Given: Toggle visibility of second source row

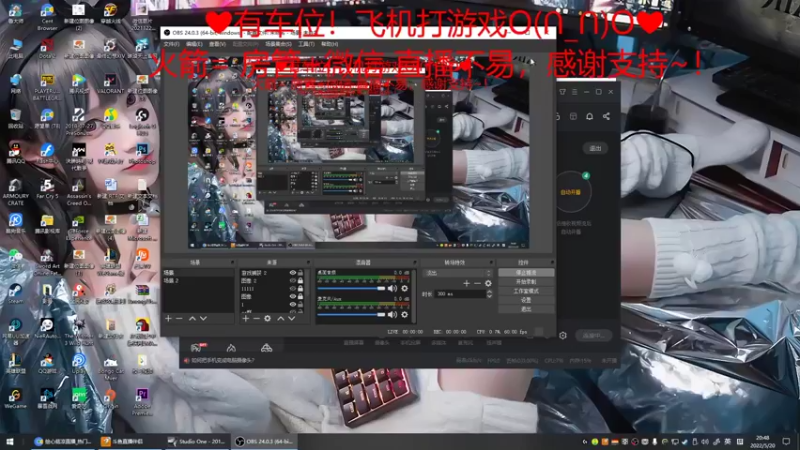Looking at the screenshot, I should (x=292, y=281).
